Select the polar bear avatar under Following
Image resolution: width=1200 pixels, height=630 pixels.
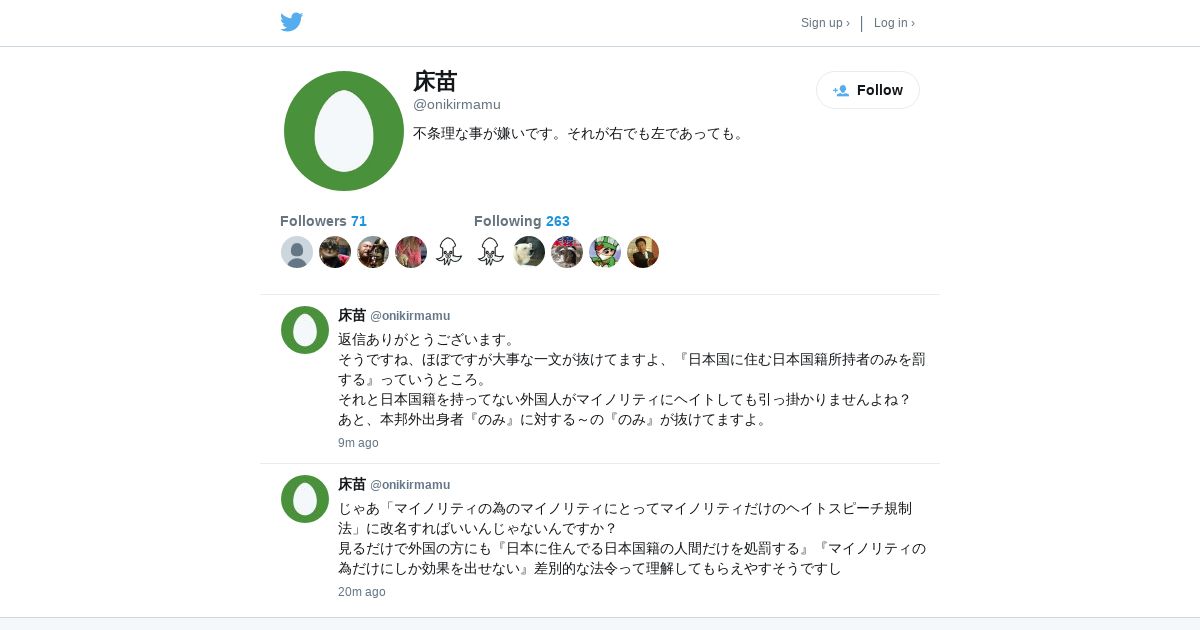(529, 252)
